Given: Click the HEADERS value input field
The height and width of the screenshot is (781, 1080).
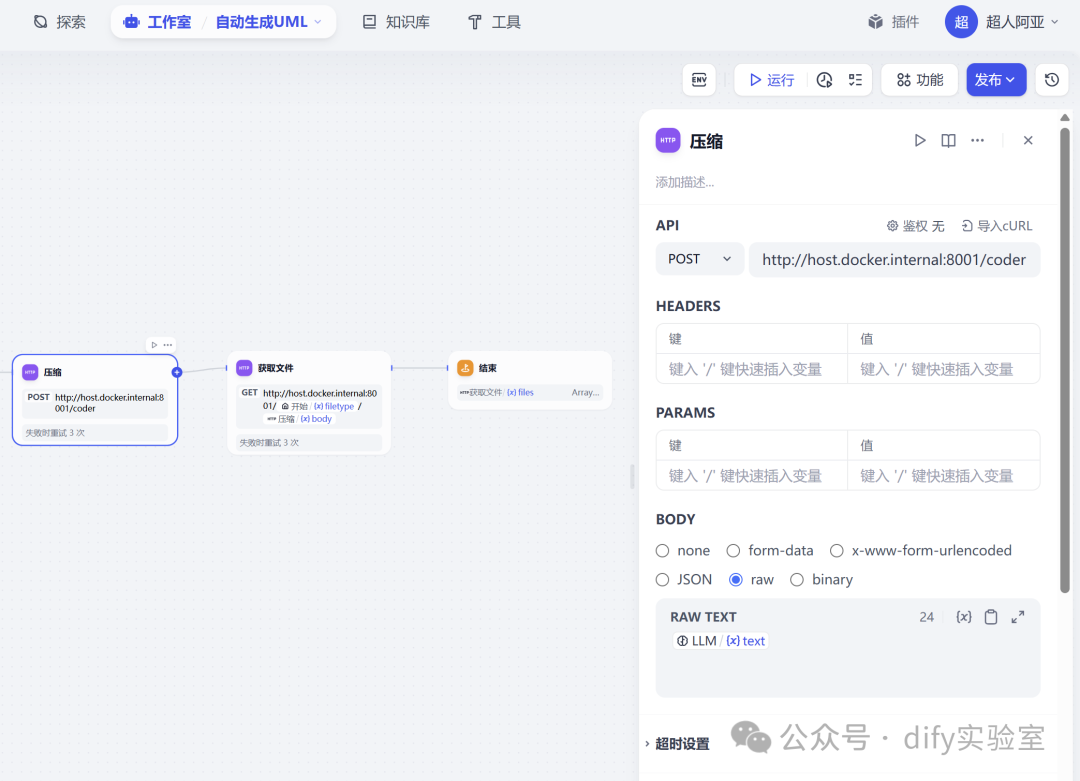Looking at the screenshot, I should [944, 369].
